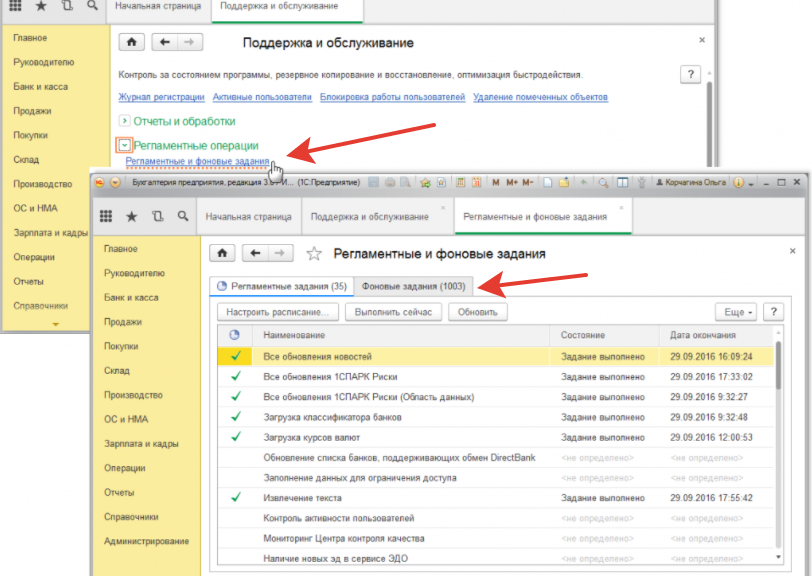Viewport: 812px width, 576px height.
Task: Open Начальная страница tab in the back window
Action: (158, 6)
